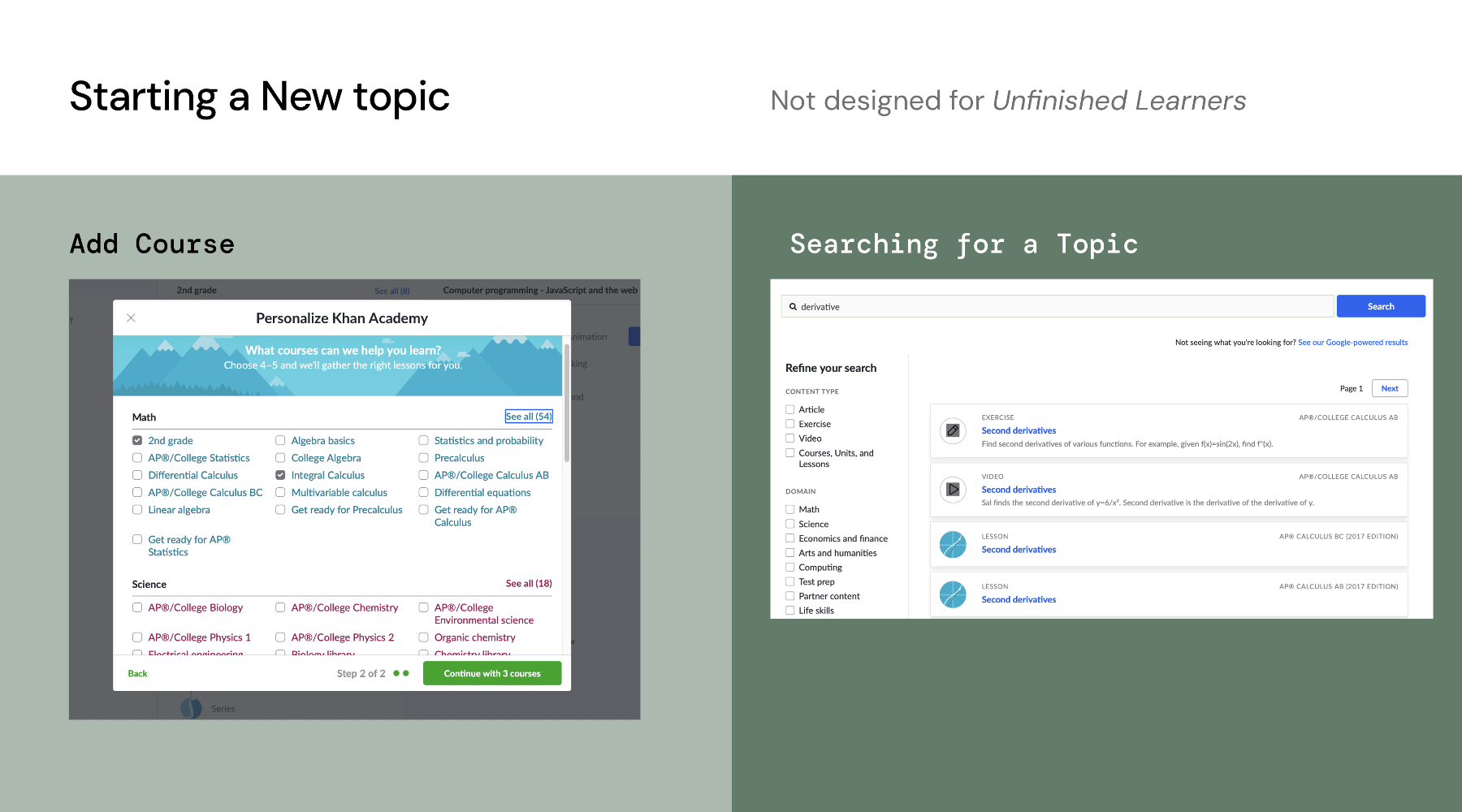Filter search by Computing domain
Image resolution: width=1462 pixels, height=812 pixels.
point(789,568)
